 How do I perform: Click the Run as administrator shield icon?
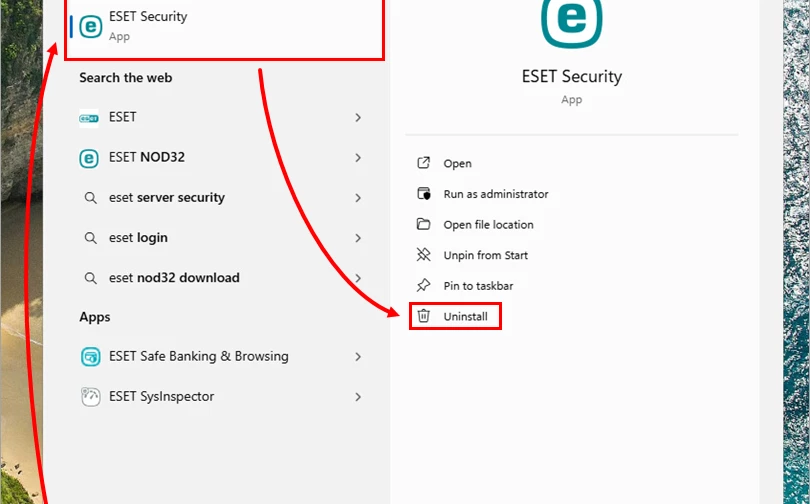coord(424,194)
